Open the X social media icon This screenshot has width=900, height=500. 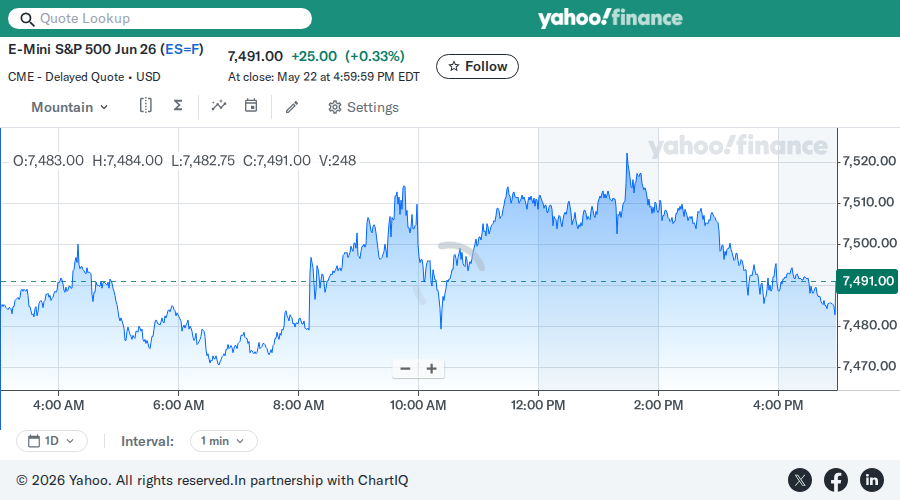800,480
